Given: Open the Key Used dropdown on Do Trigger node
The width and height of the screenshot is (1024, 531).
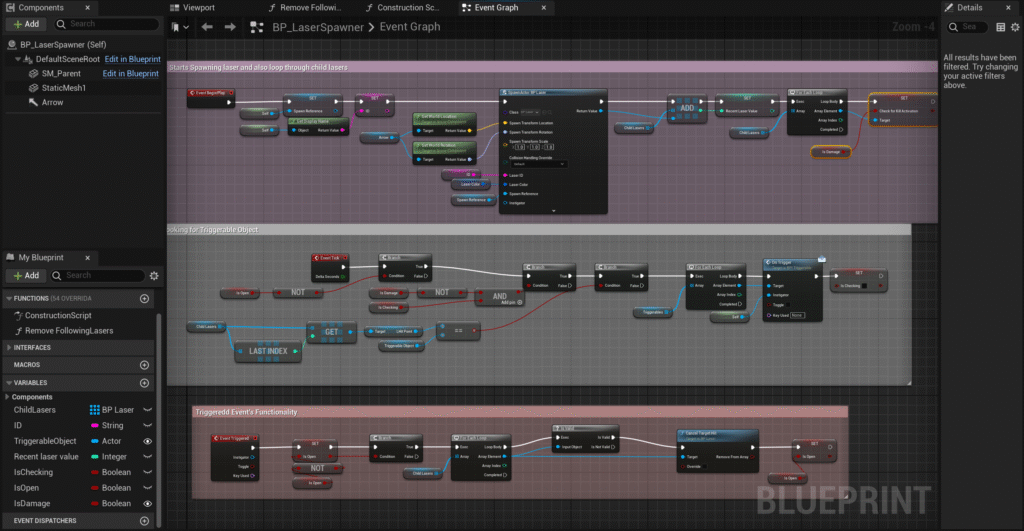Looking at the screenshot, I should click(797, 315).
